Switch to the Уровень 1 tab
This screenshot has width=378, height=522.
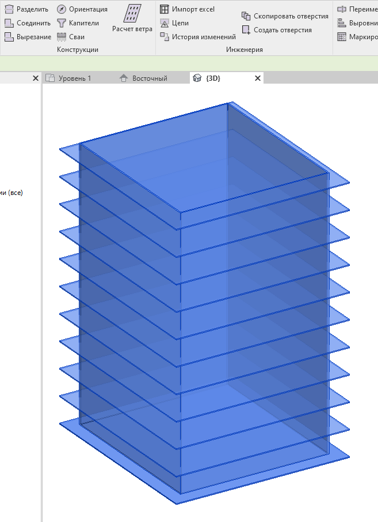[x=68, y=78]
